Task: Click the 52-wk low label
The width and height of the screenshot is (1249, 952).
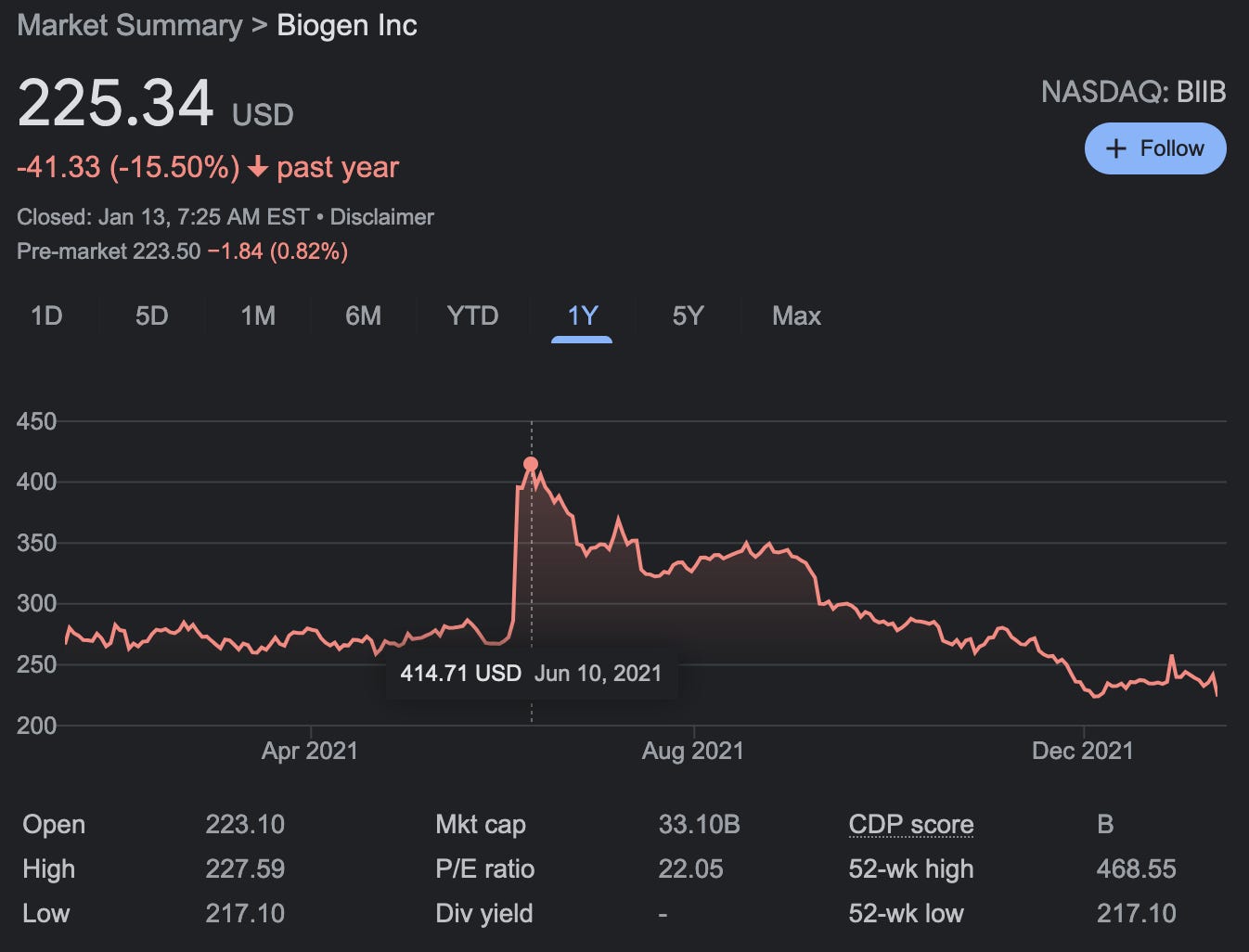Action: point(906,914)
